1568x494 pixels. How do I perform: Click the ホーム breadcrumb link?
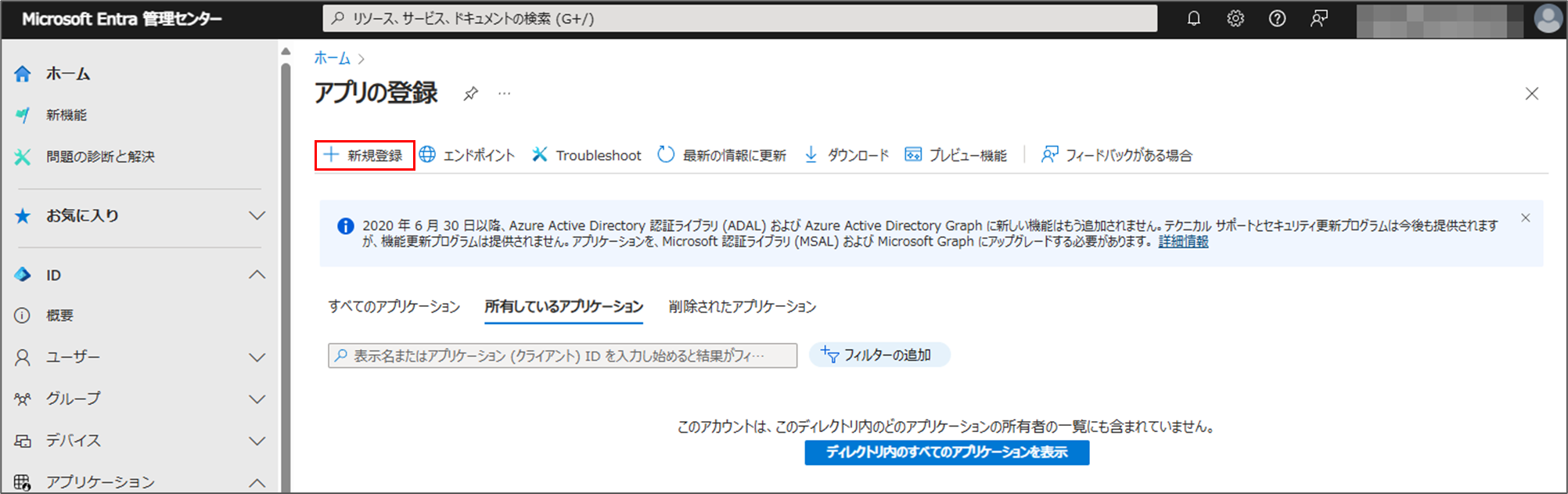tap(333, 58)
